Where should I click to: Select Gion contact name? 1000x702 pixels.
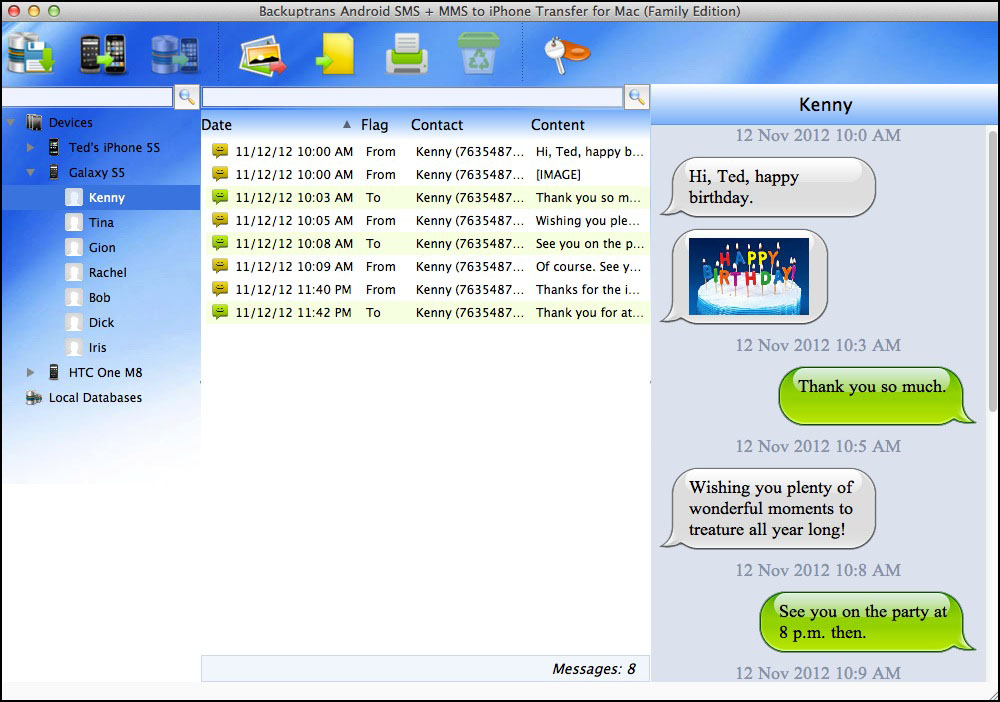102,247
